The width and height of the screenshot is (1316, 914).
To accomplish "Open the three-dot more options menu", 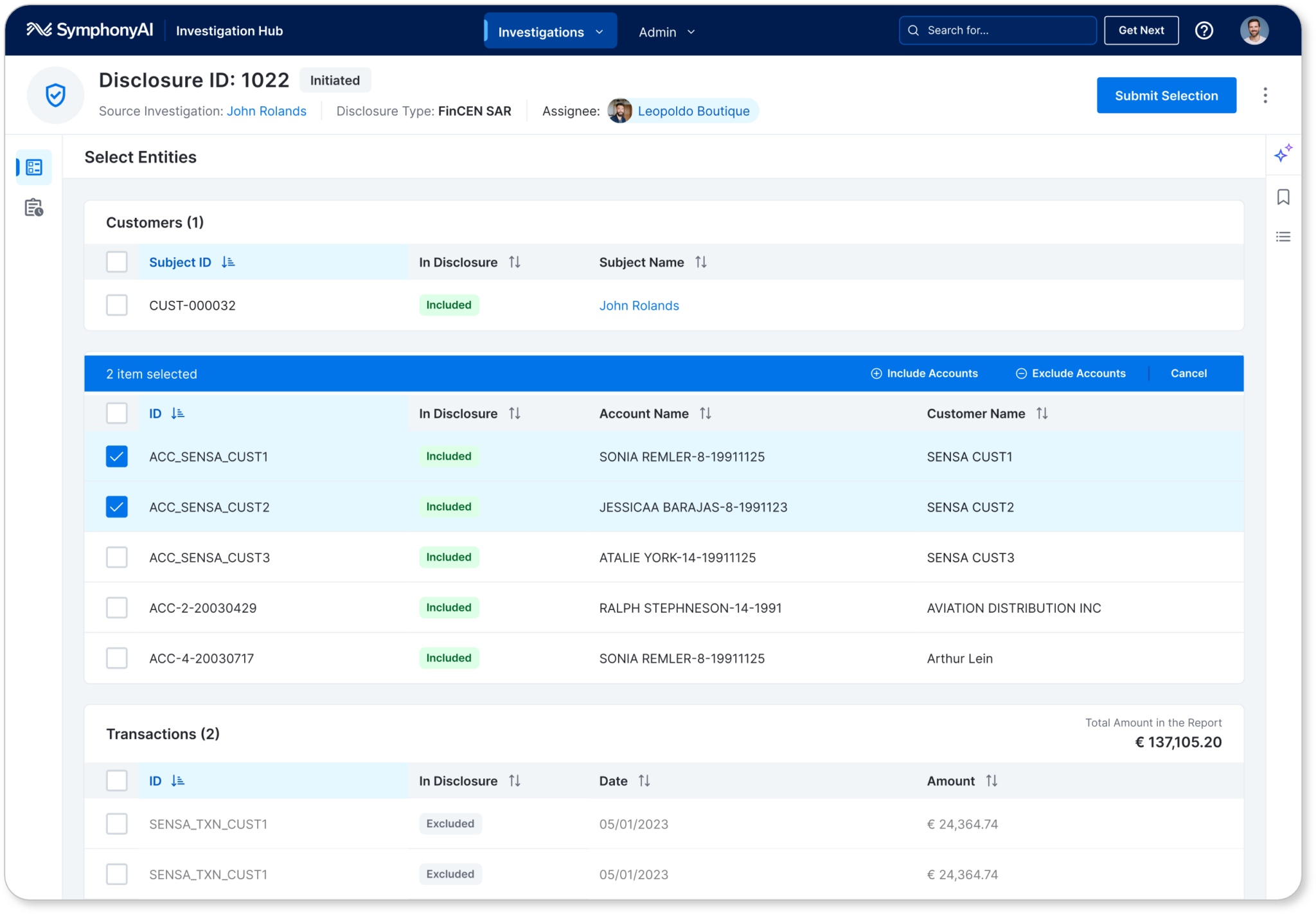I will 1265,96.
